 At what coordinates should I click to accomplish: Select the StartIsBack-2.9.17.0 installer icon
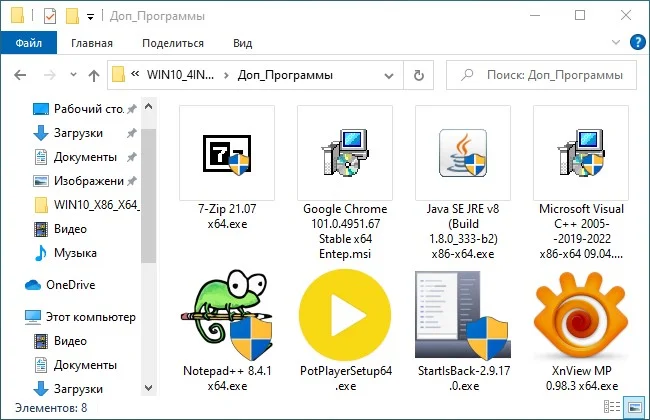click(463, 315)
